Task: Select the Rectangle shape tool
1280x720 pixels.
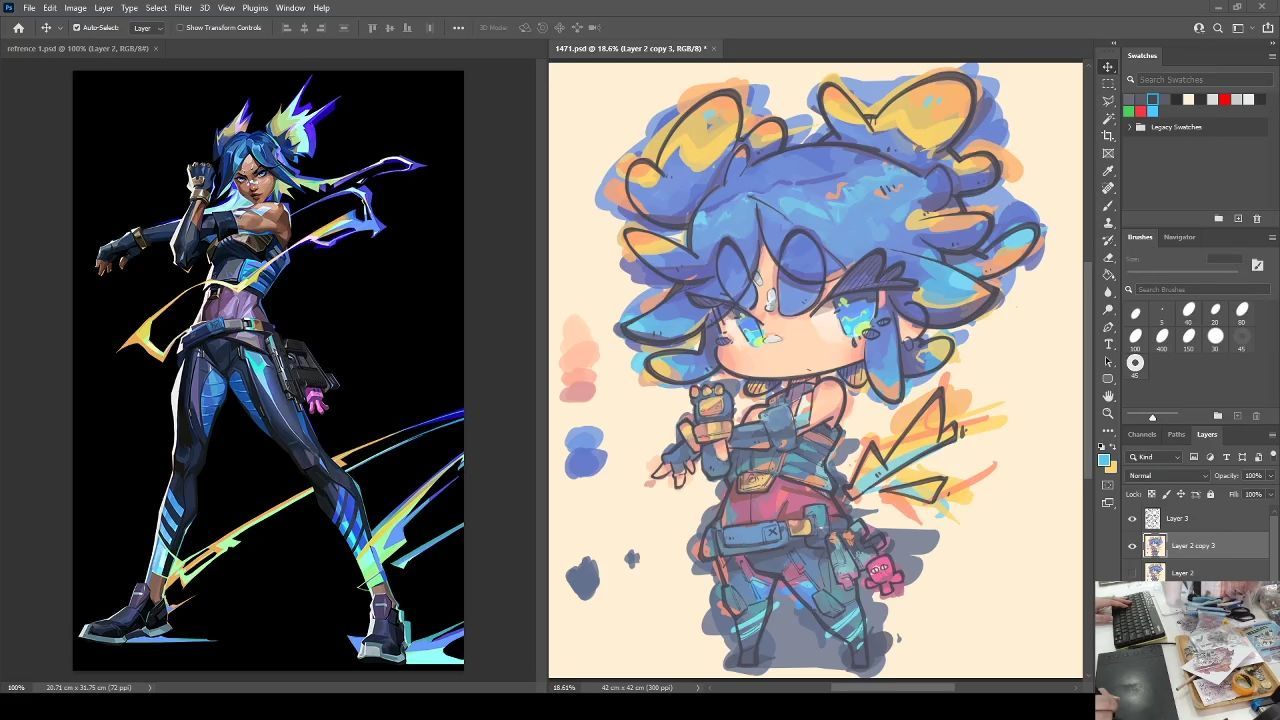Action: point(1108,379)
